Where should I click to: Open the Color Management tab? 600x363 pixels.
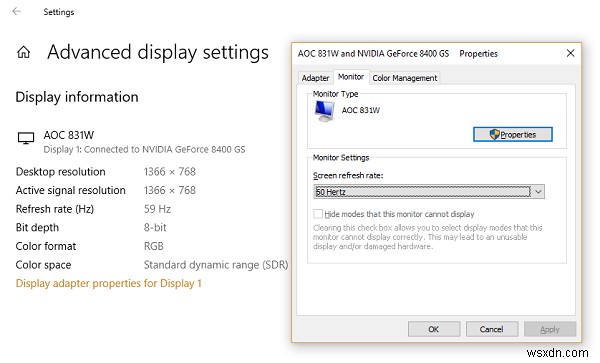pyautogui.click(x=404, y=78)
